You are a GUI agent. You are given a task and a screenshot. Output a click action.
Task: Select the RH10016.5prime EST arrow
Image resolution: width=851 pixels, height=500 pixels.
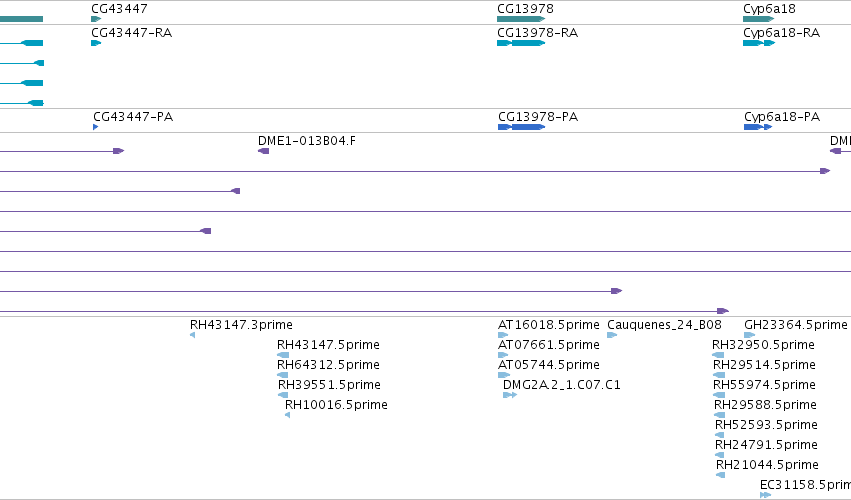288,415
